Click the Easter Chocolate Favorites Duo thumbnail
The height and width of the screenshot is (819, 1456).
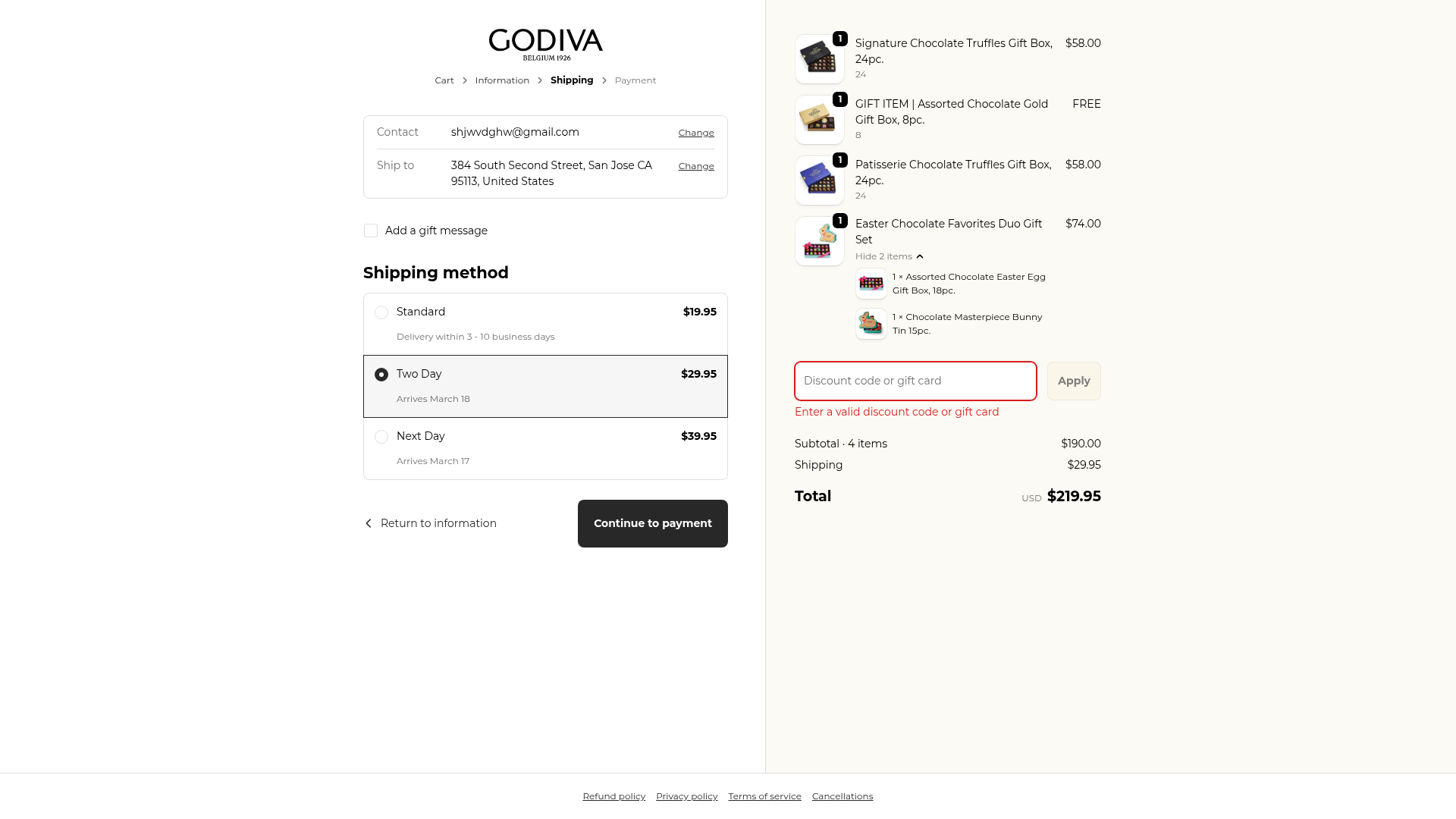(819, 241)
